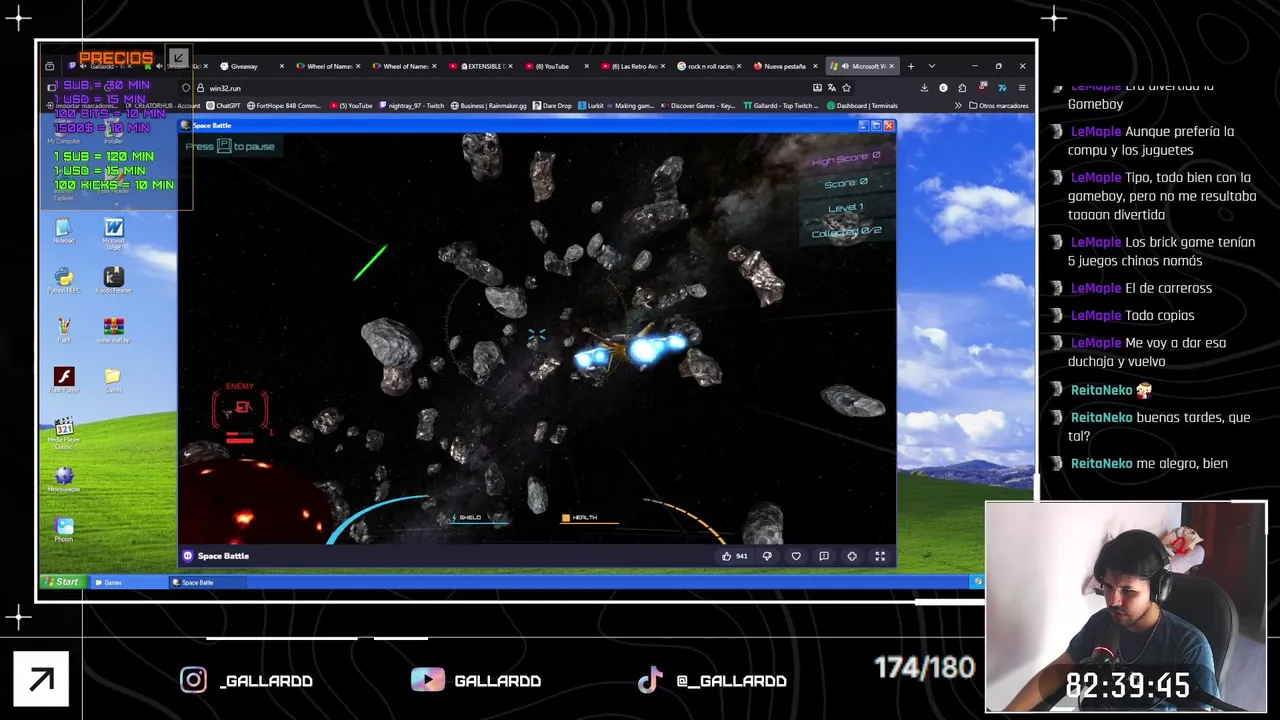Open the Otros marcadores bookmarks folder
The image size is (1280, 720).
[x=998, y=105]
